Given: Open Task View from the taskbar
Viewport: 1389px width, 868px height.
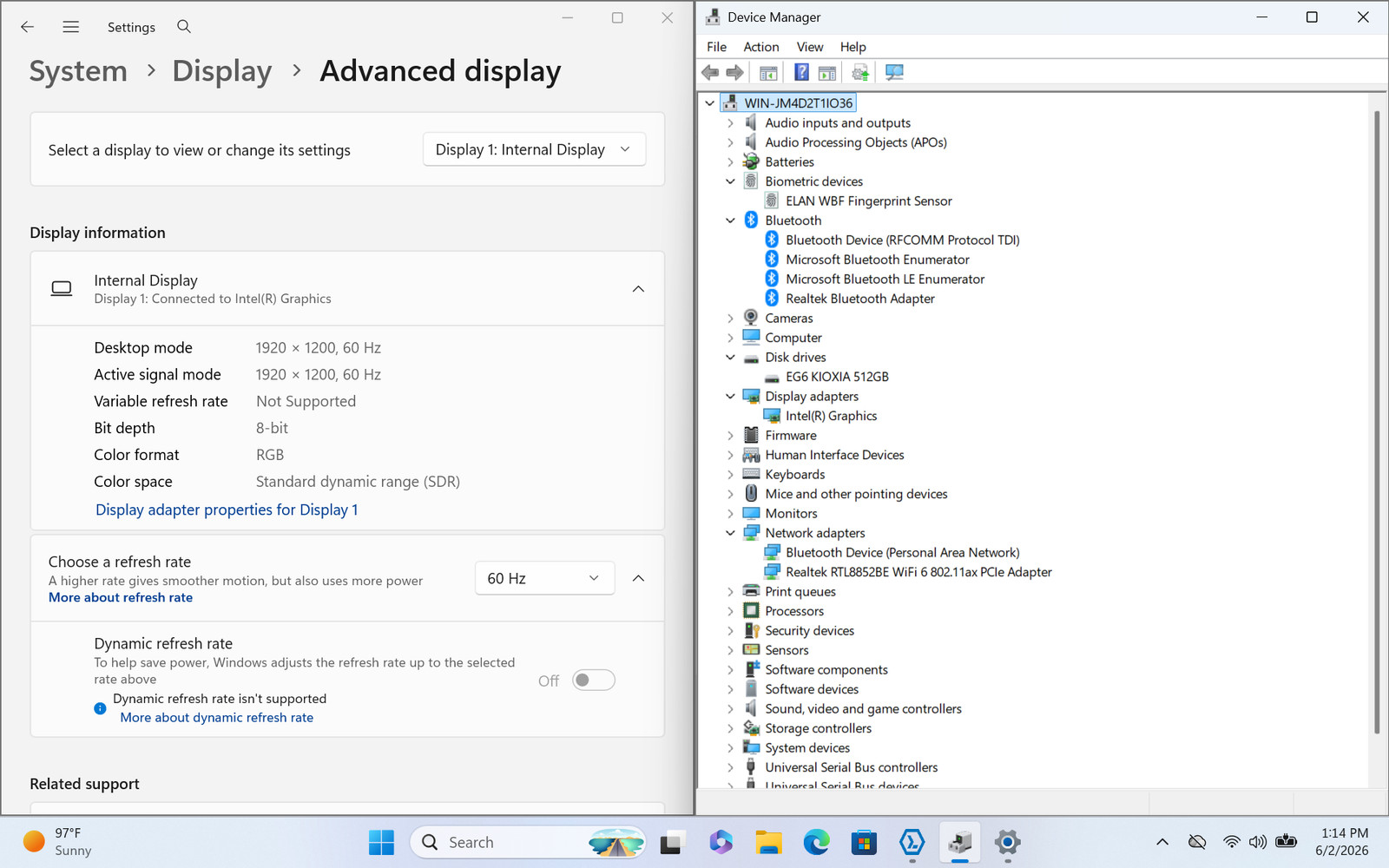Looking at the screenshot, I should tap(672, 842).
